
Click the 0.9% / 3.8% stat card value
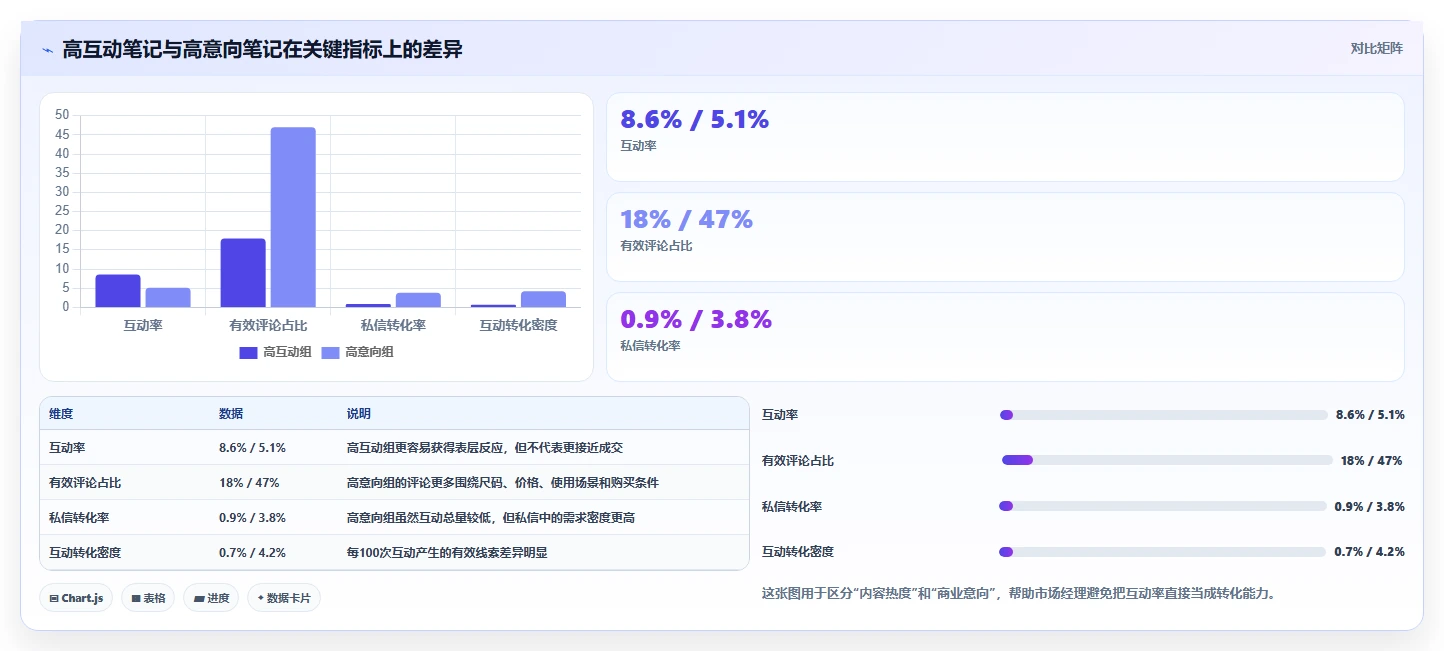[x=696, y=320]
